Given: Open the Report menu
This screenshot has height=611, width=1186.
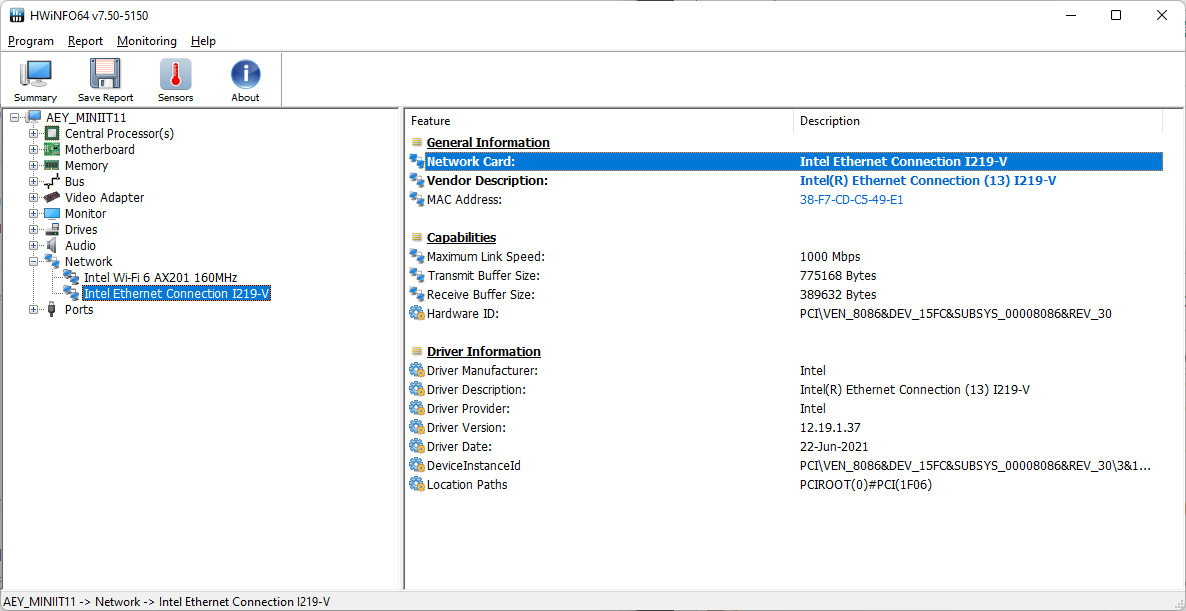Looking at the screenshot, I should tap(85, 41).
